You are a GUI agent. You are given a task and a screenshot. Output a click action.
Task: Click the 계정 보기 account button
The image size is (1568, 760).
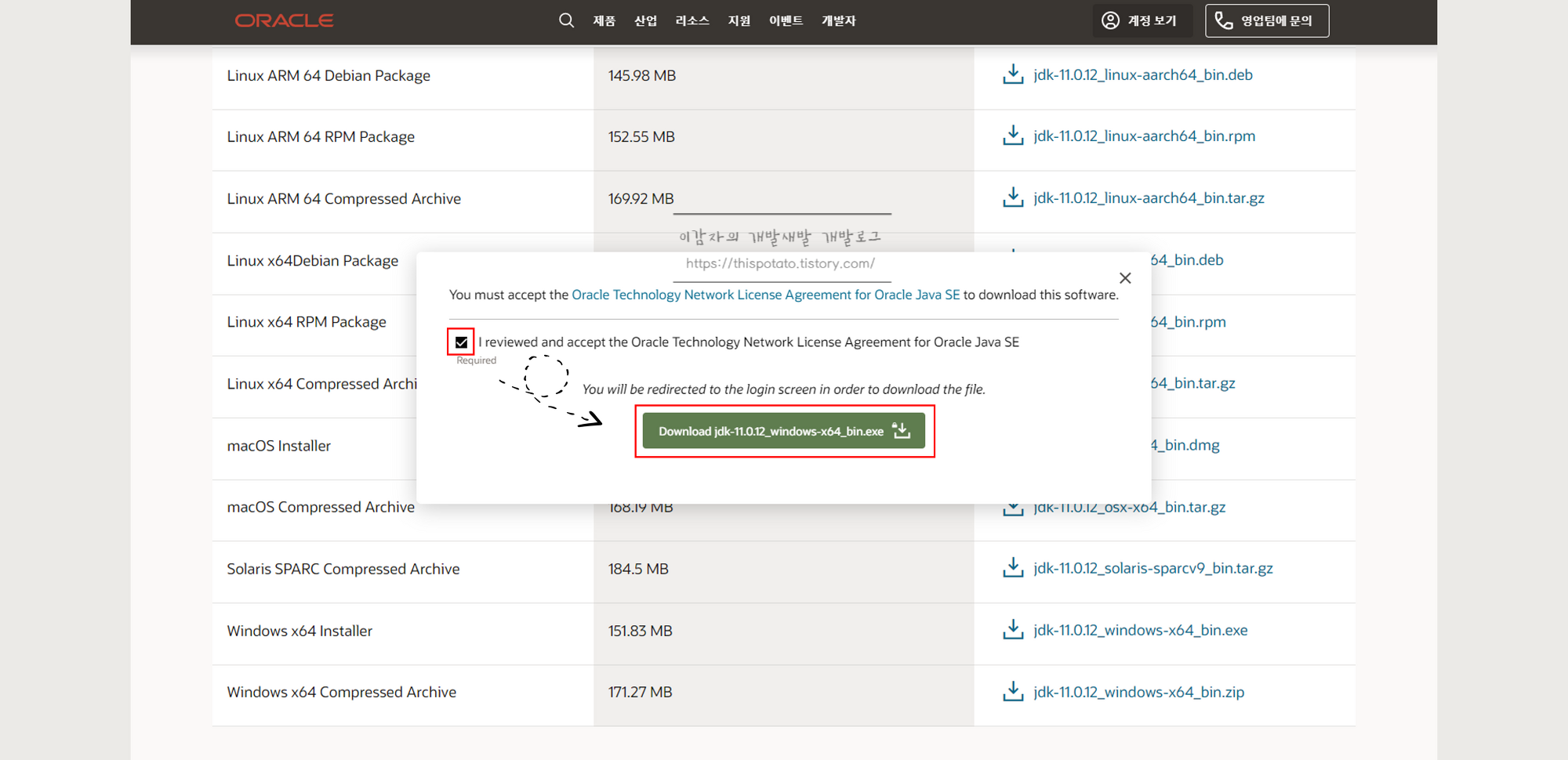tap(1142, 20)
